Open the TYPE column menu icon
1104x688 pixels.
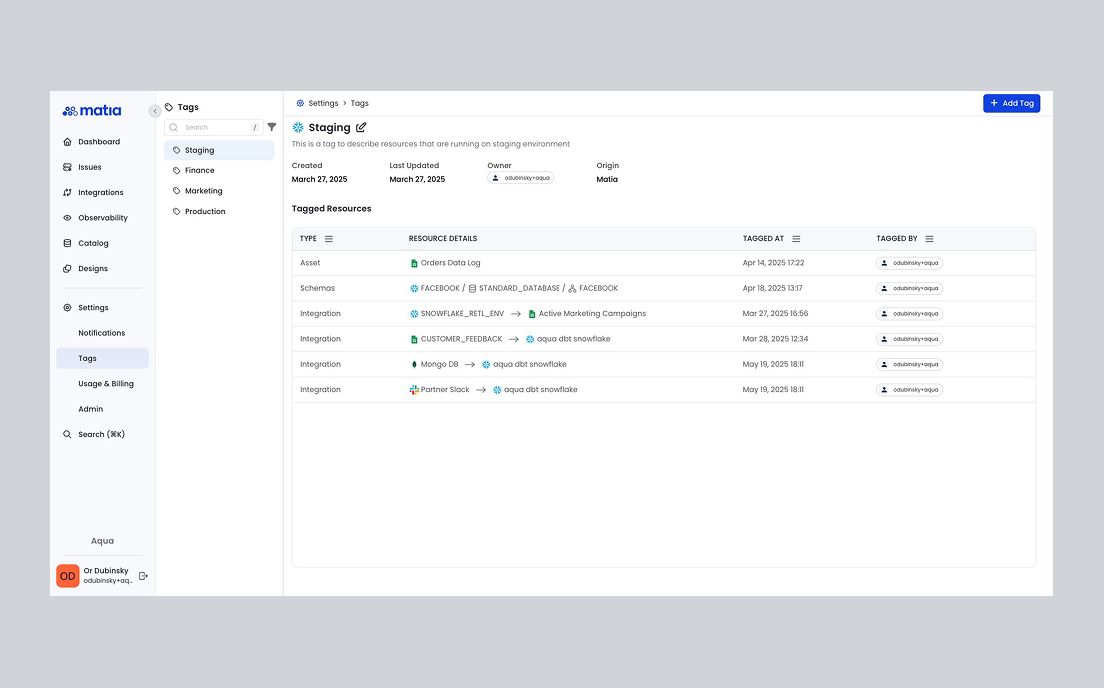tap(329, 239)
